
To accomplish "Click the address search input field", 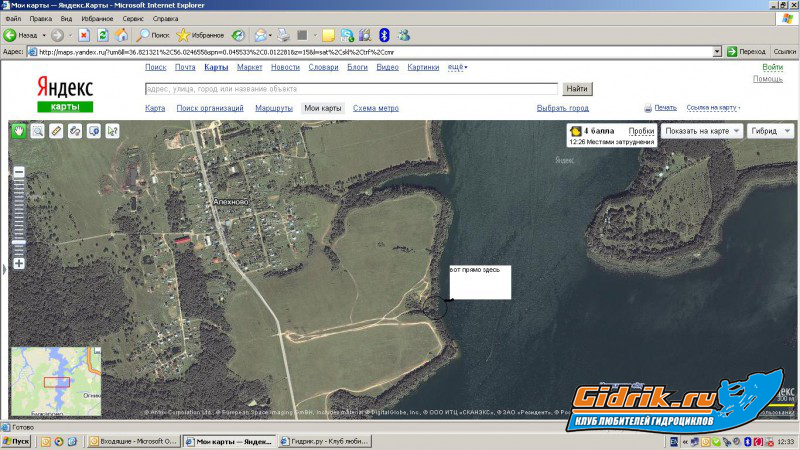I will (x=351, y=89).
